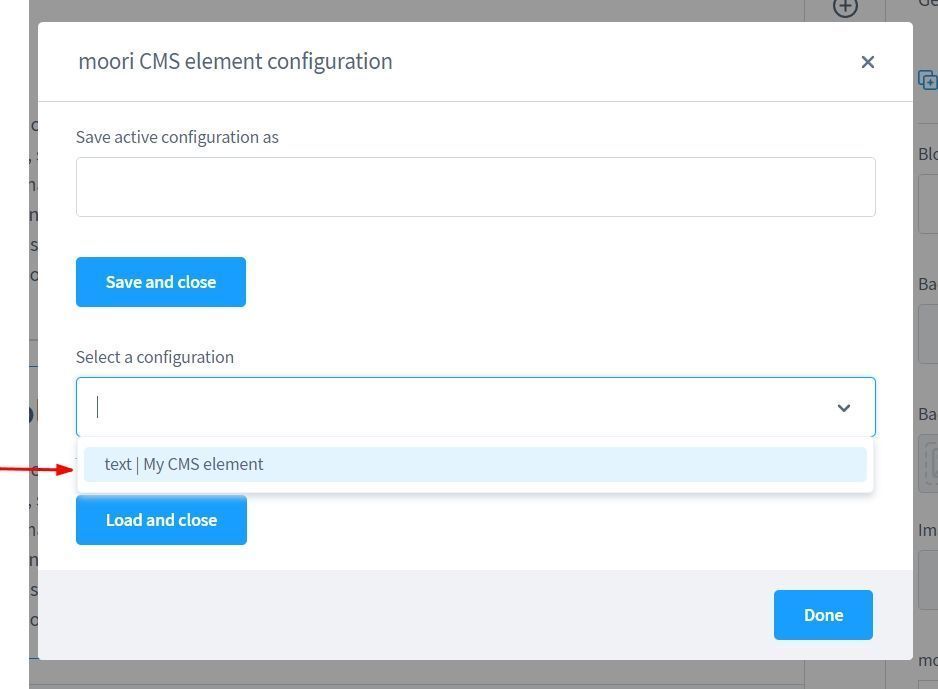This screenshot has width=938, height=689.
Task: Click the gray footer bar beside Done
Action: click(x=400, y=615)
